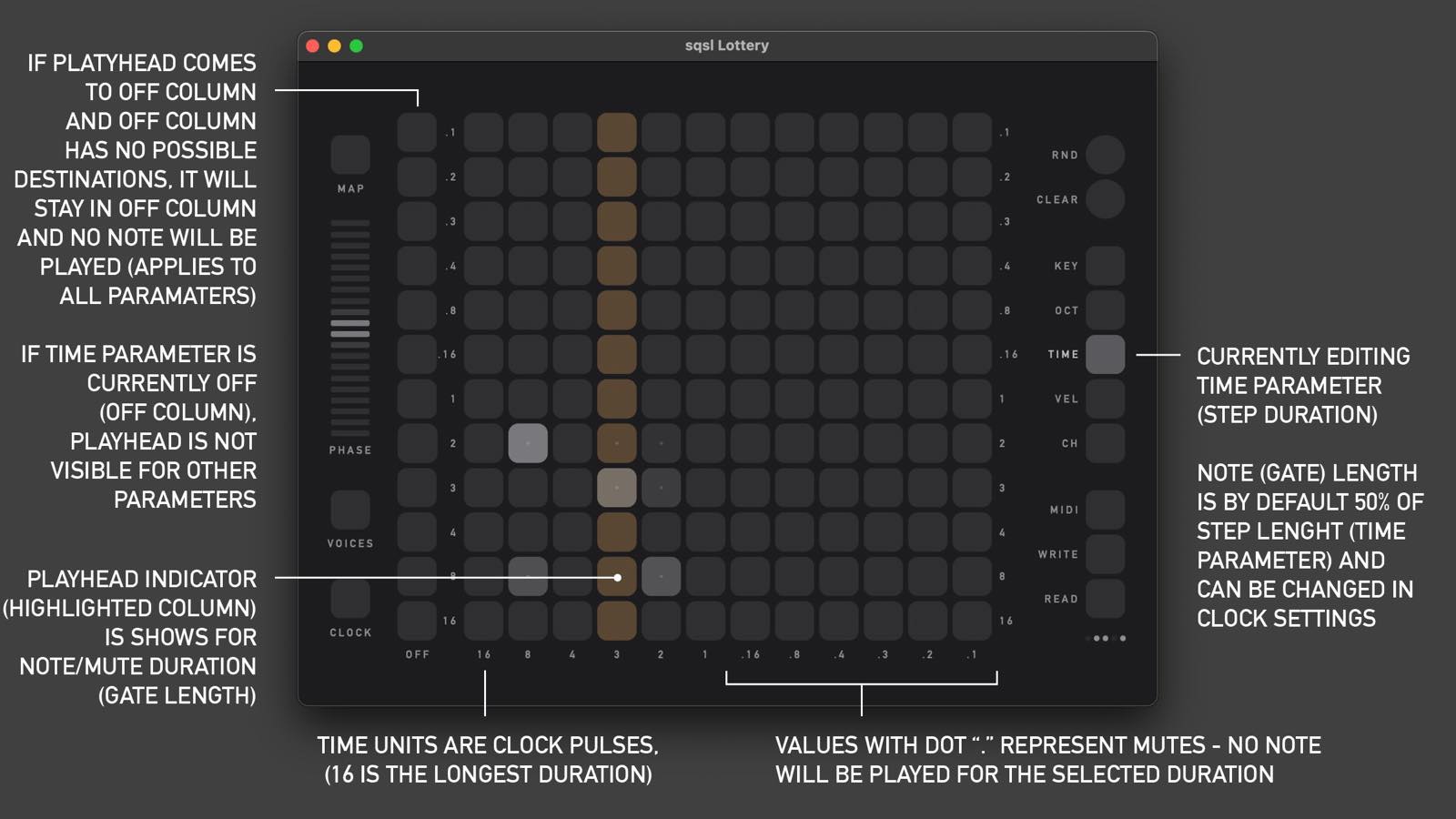Click the page indicator dots below READ
This screenshot has height=819, width=1456.
coord(1106,638)
